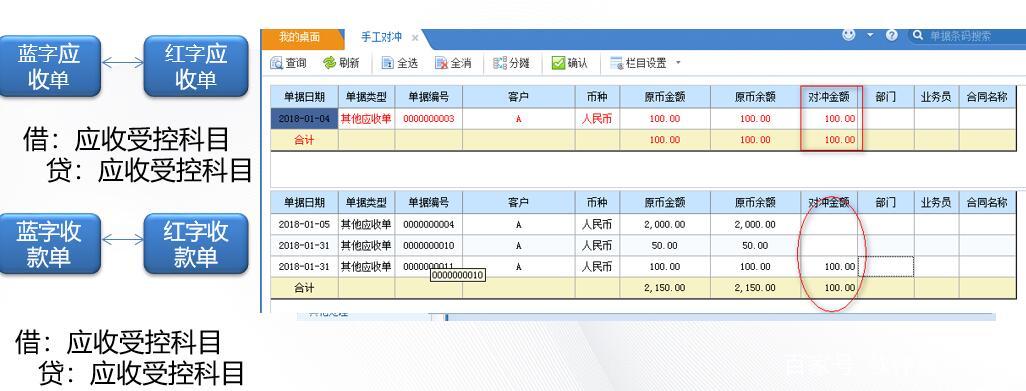Image resolution: width=1026 pixels, height=391 pixels.
Task: Click the 单据条码搜索 search field
Action: 968,36
